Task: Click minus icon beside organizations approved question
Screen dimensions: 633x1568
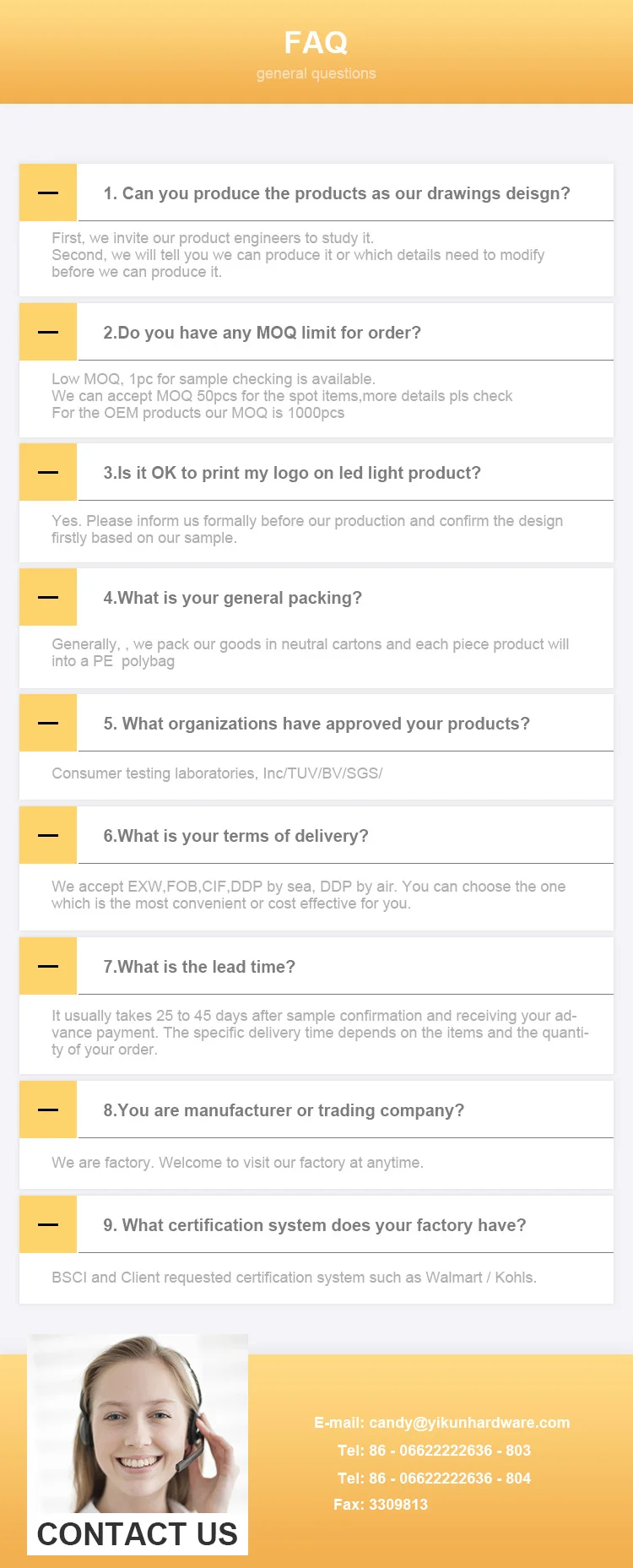Action: pos(48,723)
